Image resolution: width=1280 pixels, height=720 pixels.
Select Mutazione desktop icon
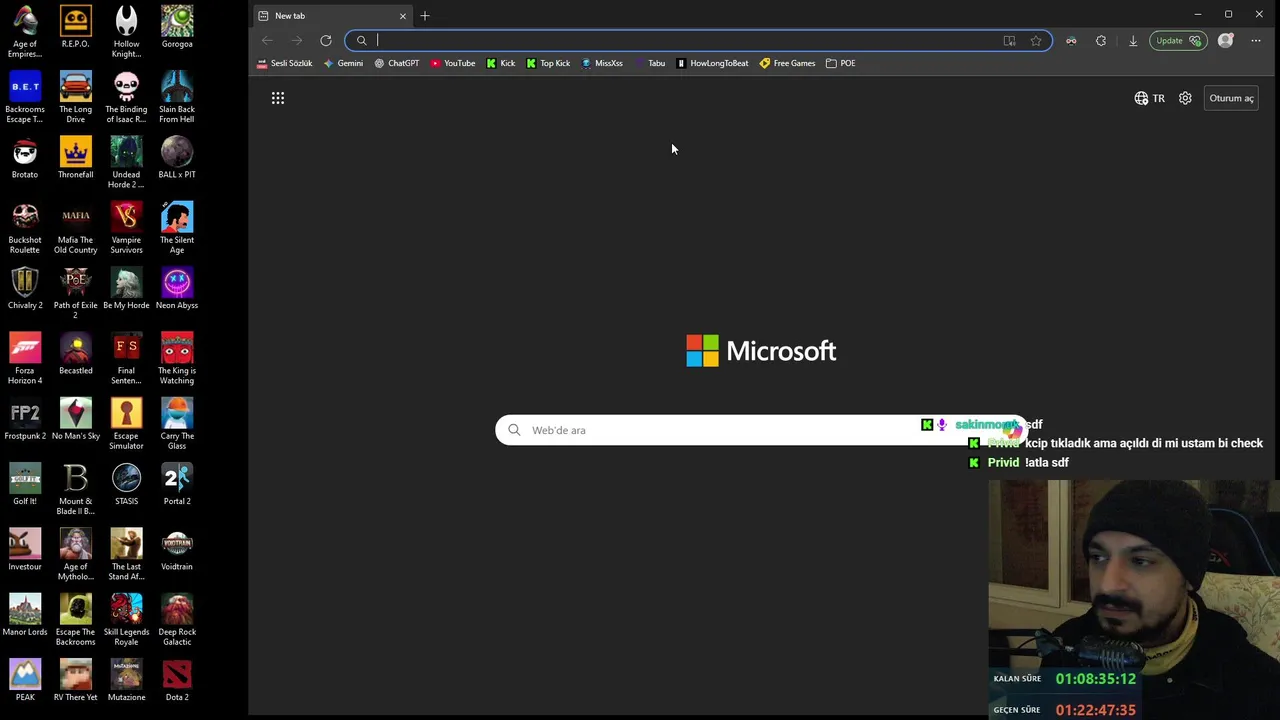126,681
